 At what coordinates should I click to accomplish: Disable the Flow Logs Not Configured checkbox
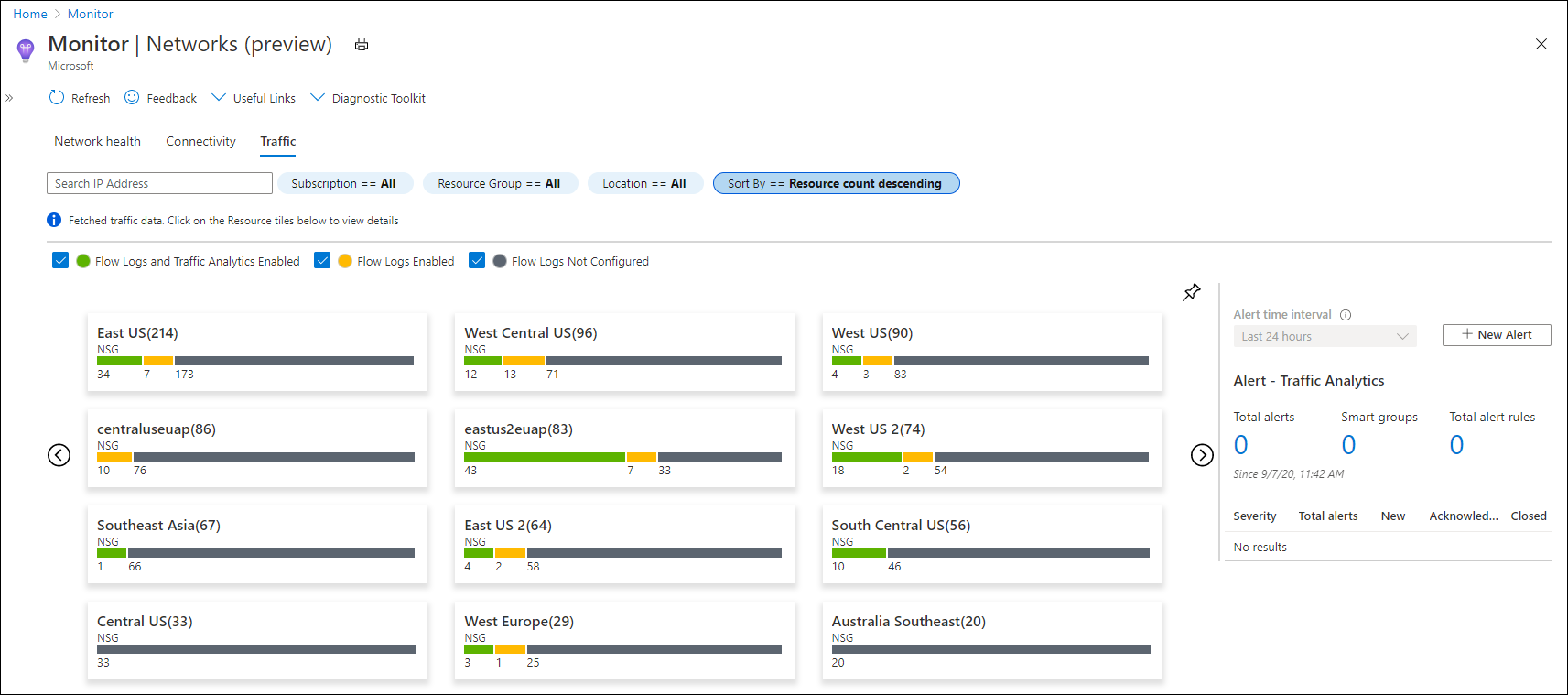click(477, 260)
